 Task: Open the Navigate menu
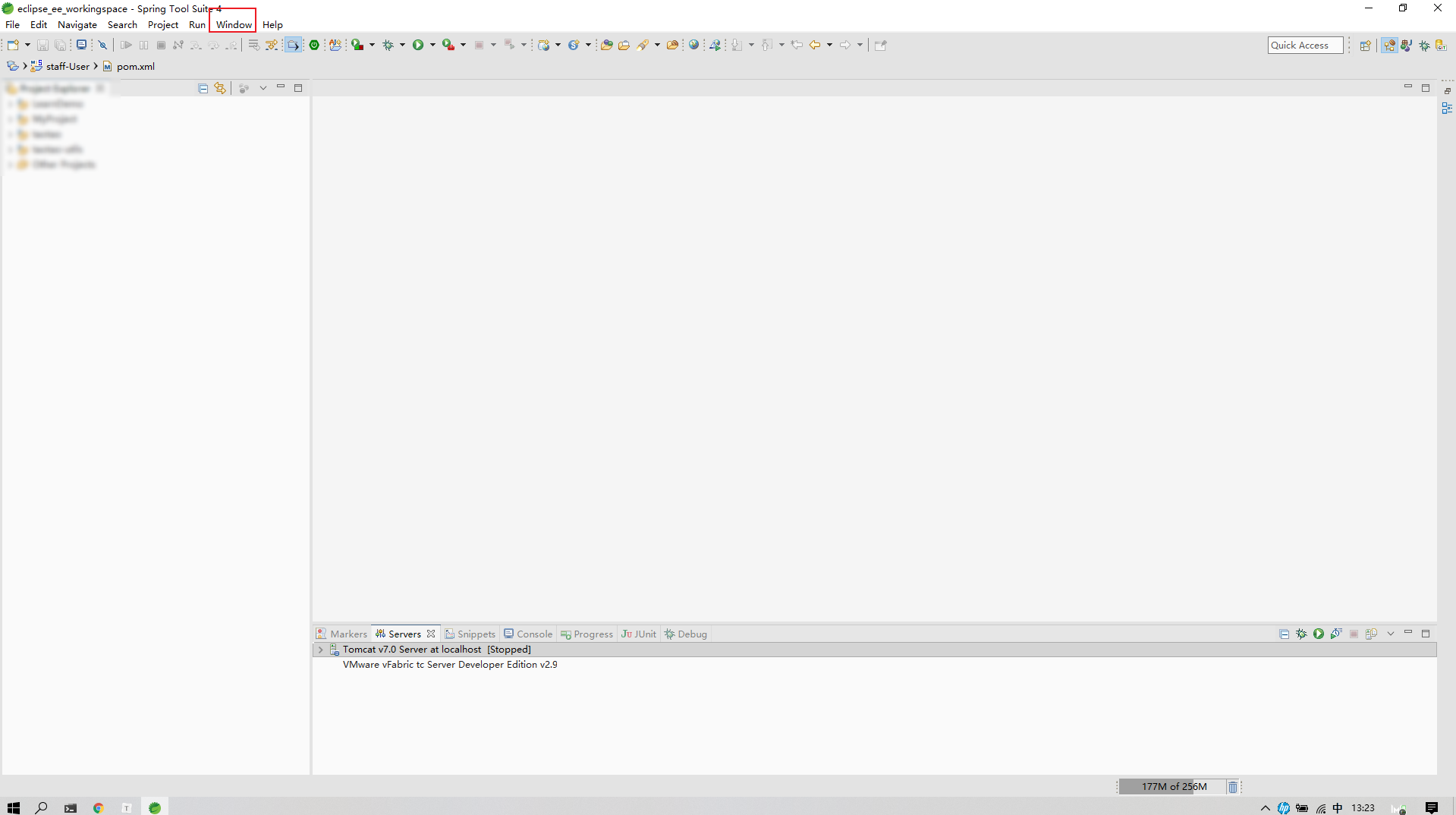[x=77, y=24]
